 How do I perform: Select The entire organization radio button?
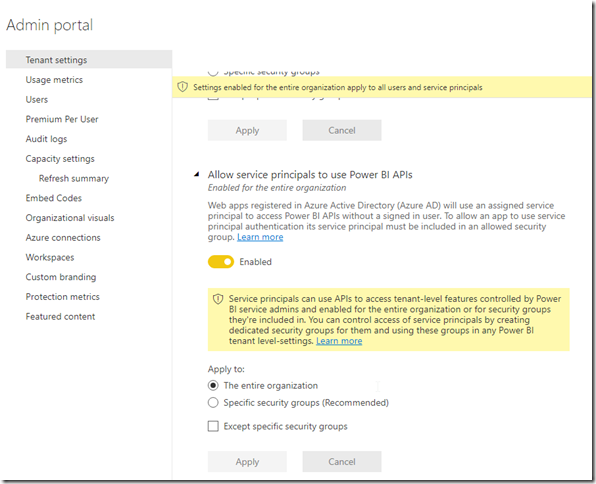213,386
